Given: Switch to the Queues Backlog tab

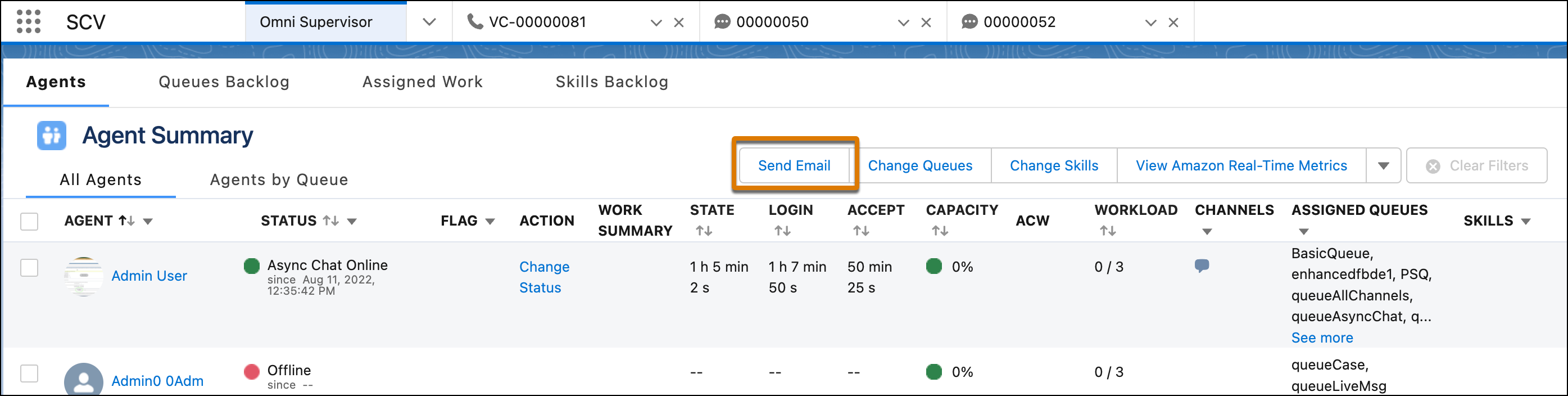Looking at the screenshot, I should (223, 82).
